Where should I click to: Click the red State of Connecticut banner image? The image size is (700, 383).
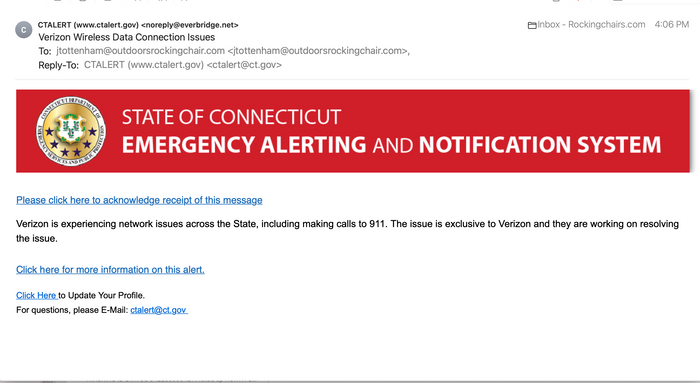[x=353, y=131]
